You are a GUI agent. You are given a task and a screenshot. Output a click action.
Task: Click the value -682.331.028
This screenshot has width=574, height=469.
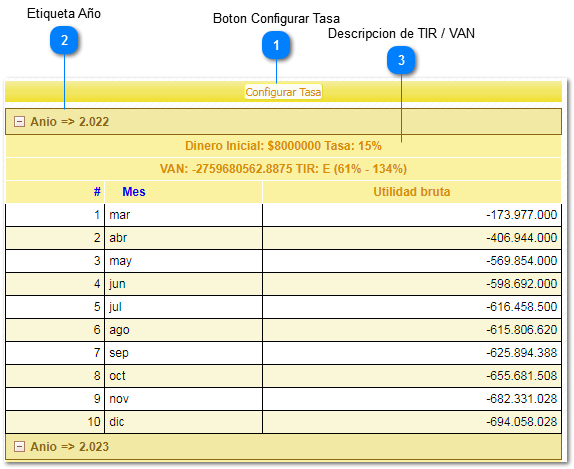click(x=521, y=399)
